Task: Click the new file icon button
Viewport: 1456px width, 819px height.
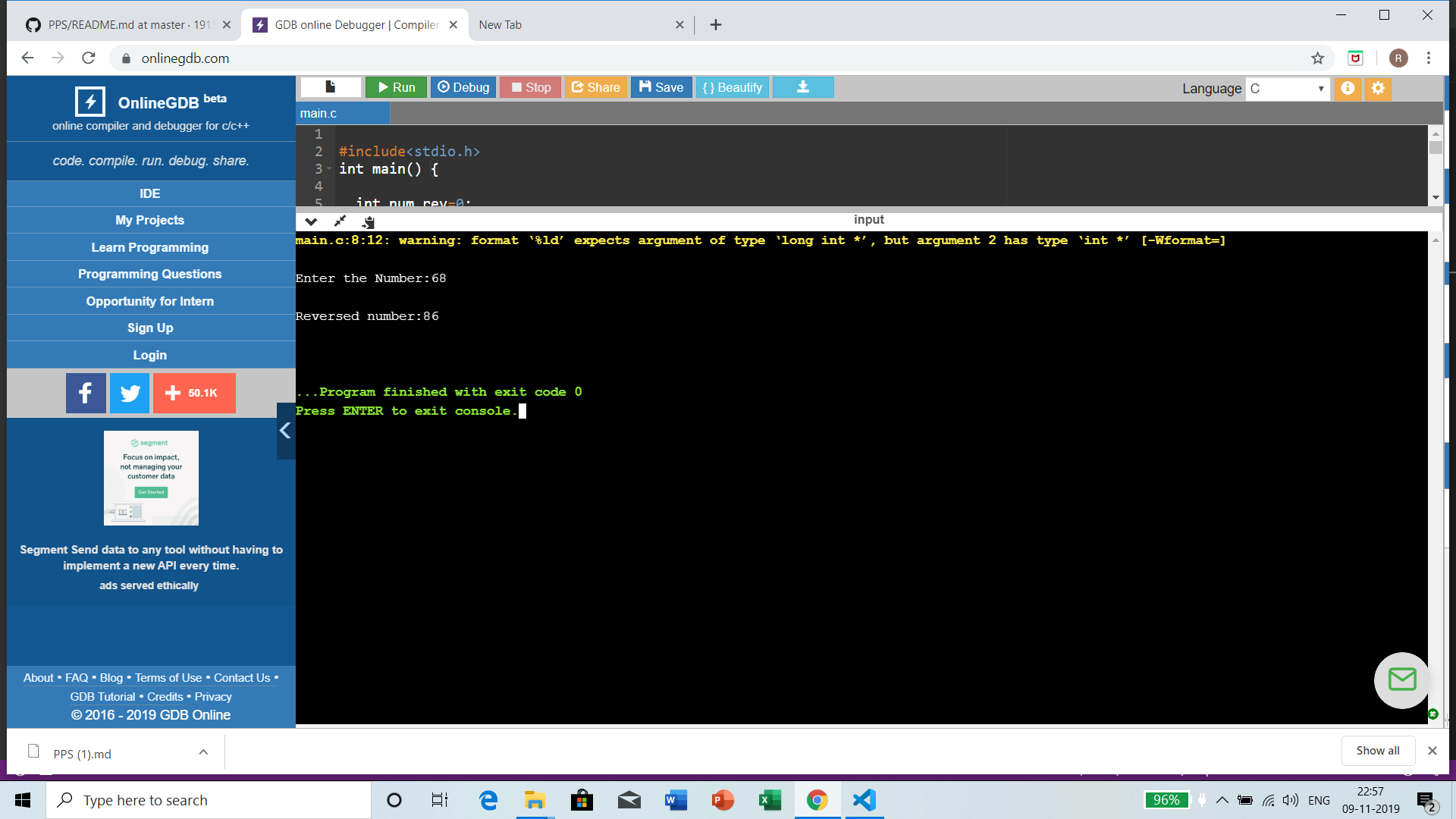Action: [x=331, y=87]
